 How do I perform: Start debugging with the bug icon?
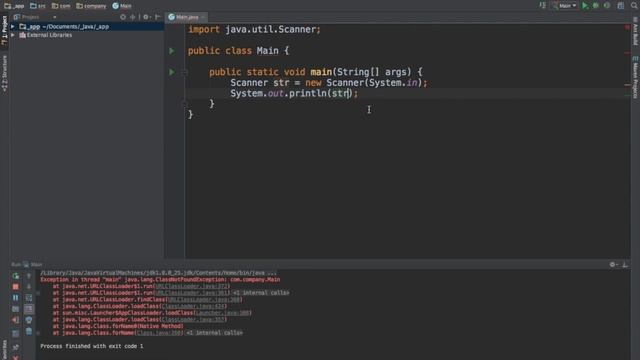(596, 6)
